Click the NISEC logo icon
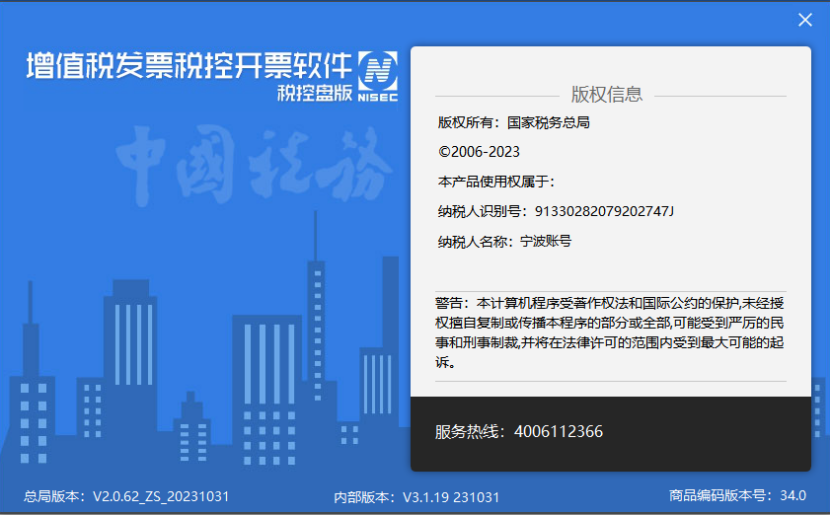This screenshot has height=516, width=831. point(378,76)
